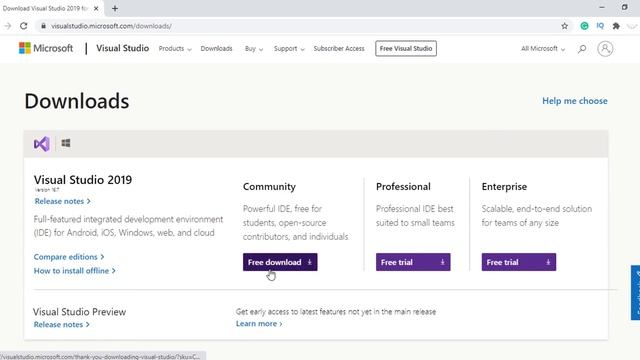640x360 pixels.
Task: Click the Professional edition heading
Action: pos(403,187)
